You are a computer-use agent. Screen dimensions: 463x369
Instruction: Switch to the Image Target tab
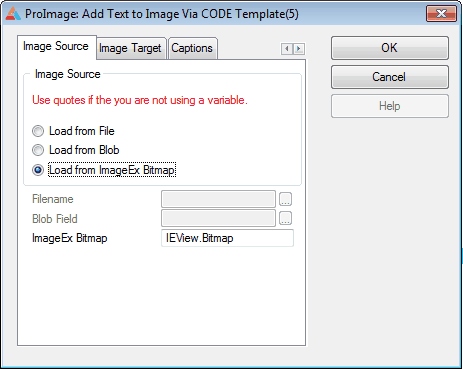tap(130, 48)
